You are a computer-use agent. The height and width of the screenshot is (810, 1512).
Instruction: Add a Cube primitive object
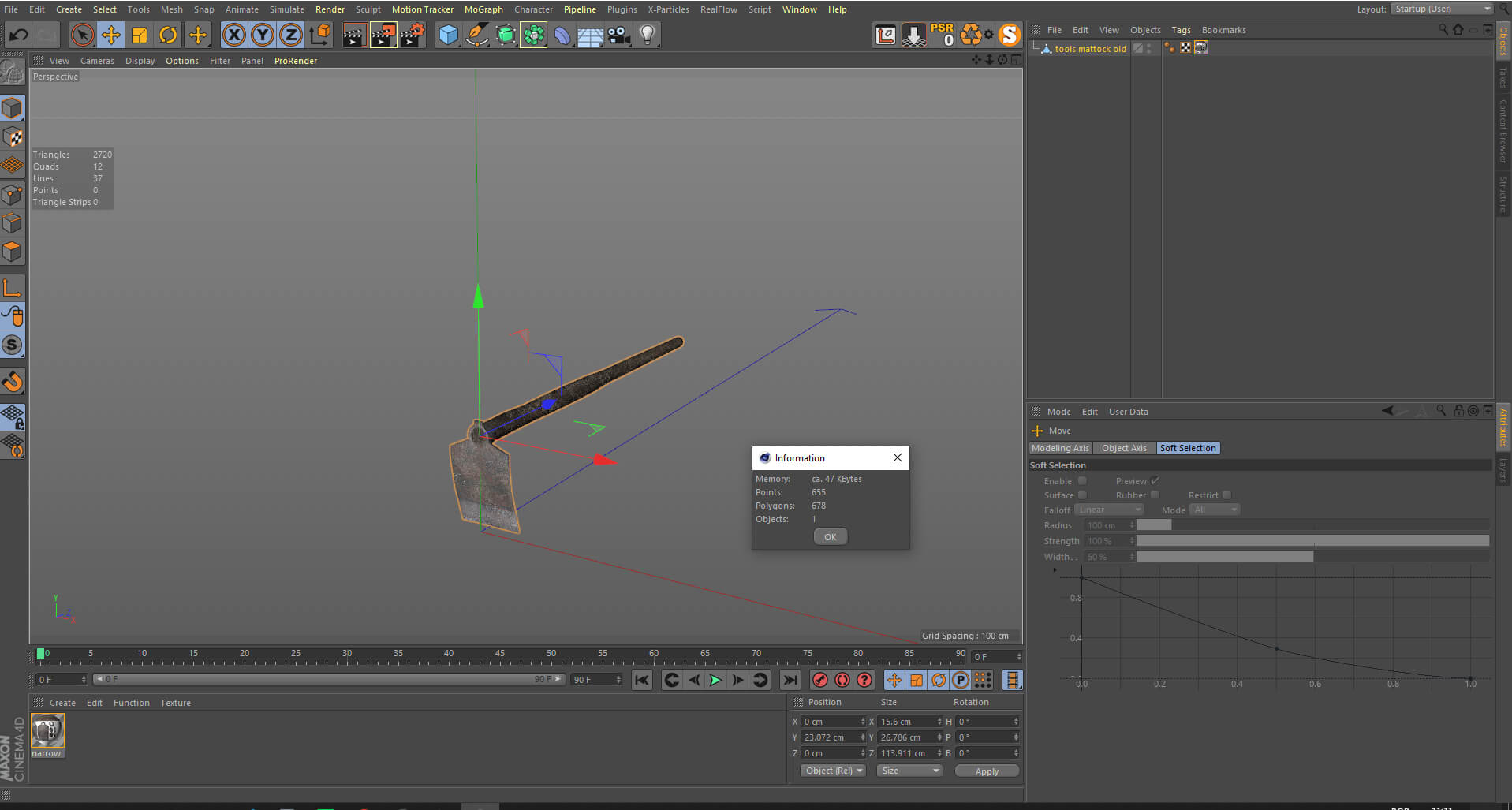[448, 35]
